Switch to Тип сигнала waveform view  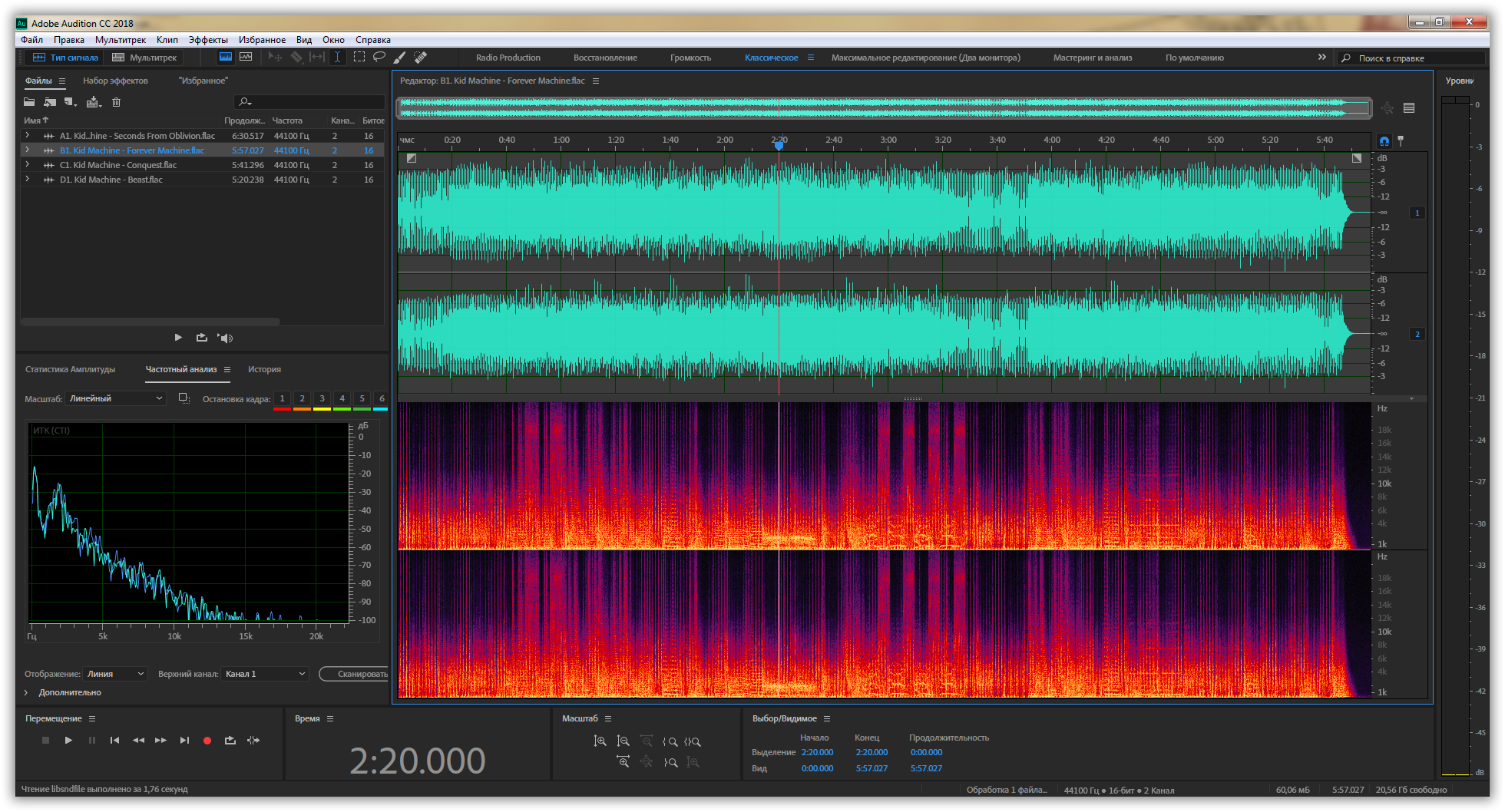click(x=65, y=58)
